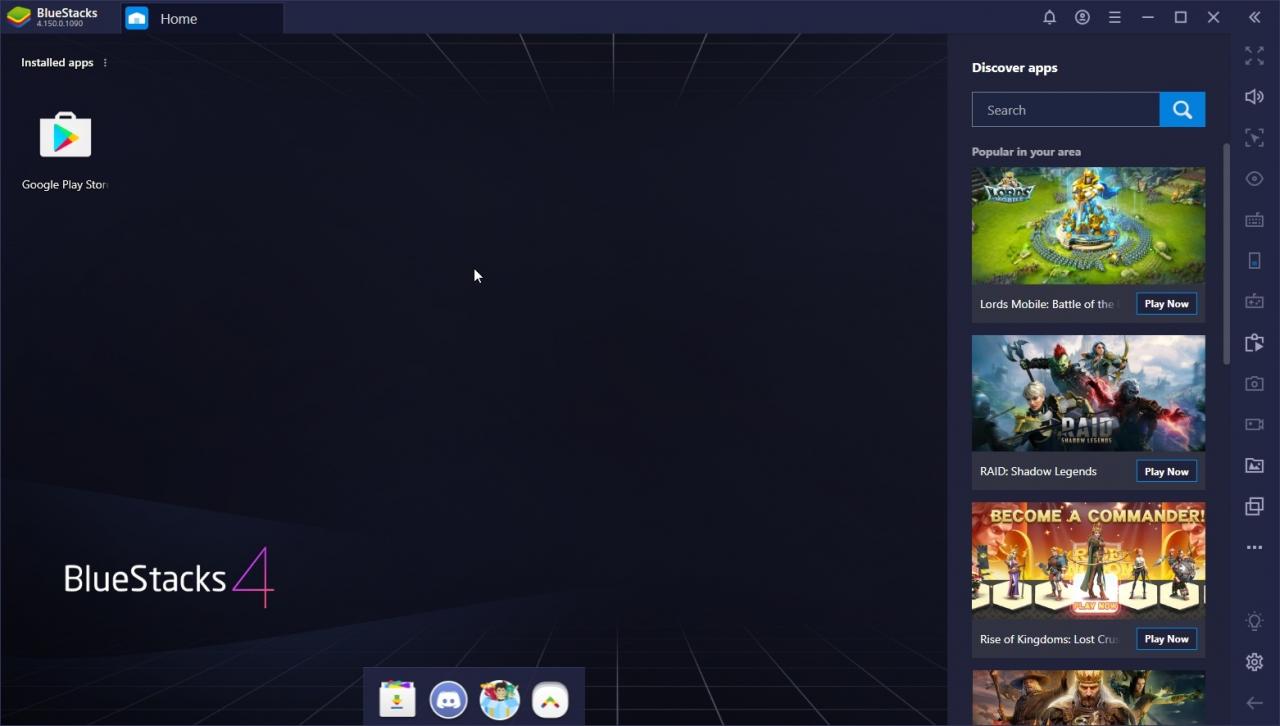Open the Discord dock icon
1280x726 pixels.
[448, 699]
